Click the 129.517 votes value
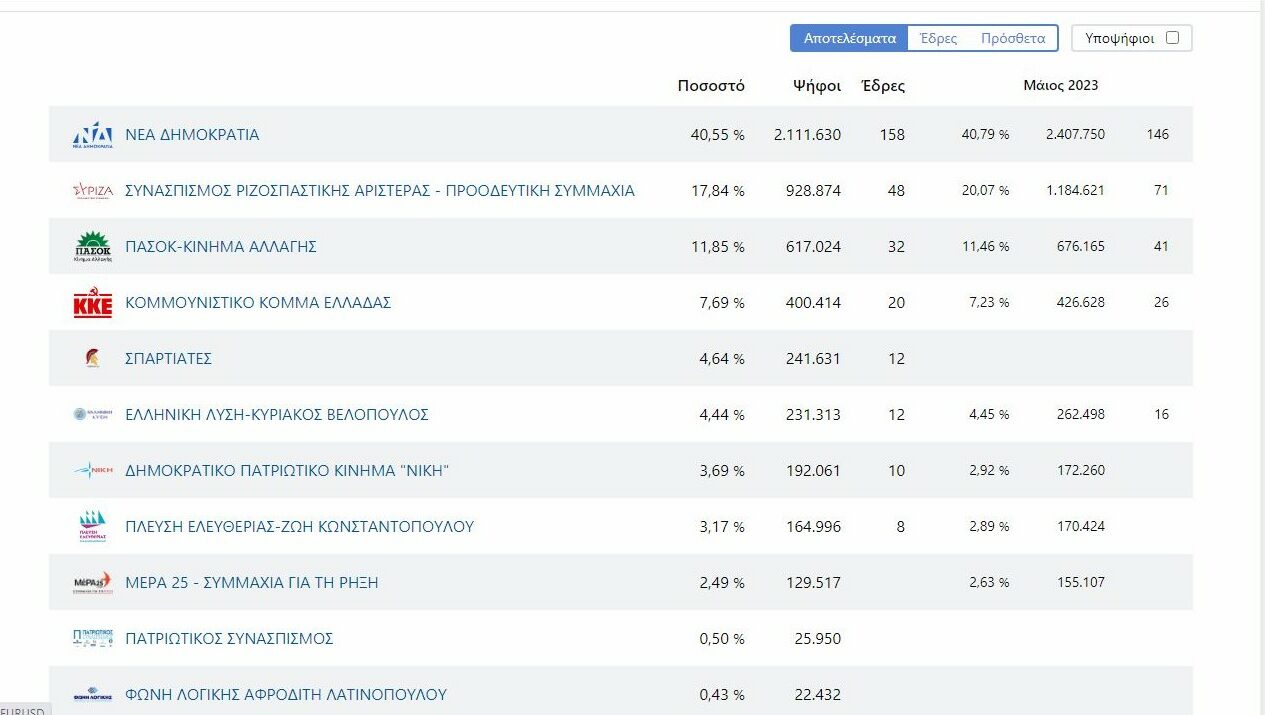Screen dimensions: 1265x715 click(814, 582)
